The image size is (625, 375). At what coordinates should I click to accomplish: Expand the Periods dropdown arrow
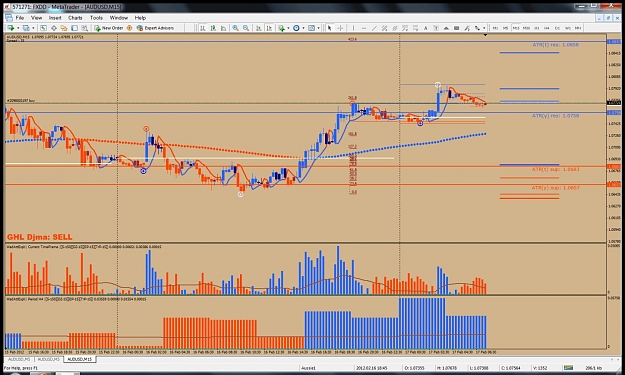[303, 28]
